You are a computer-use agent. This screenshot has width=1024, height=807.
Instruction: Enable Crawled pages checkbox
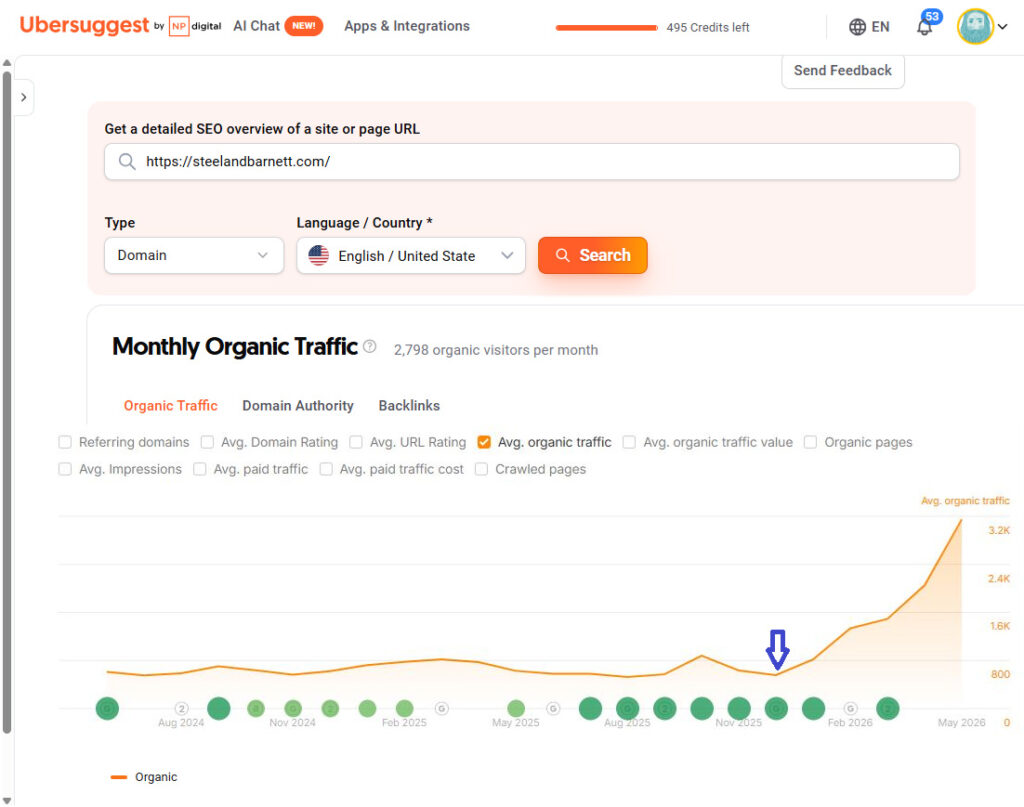coord(481,469)
